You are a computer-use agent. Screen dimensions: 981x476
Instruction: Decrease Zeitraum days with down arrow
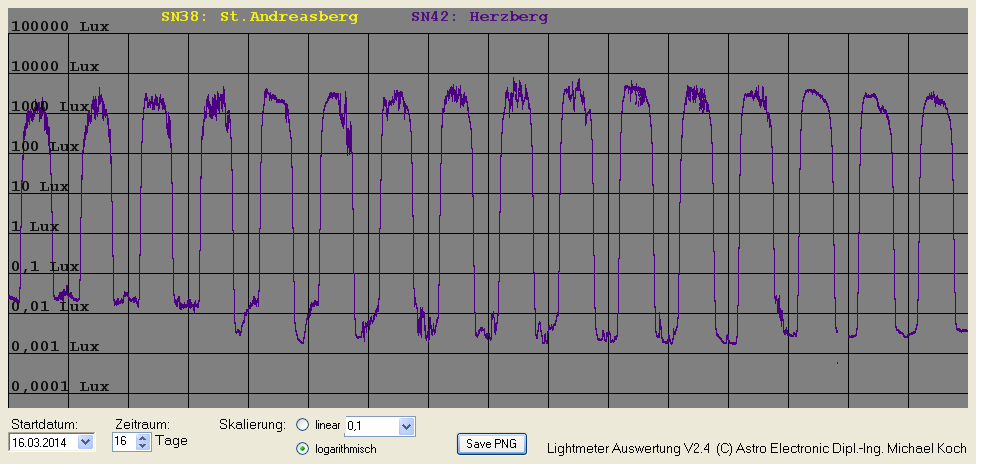[x=143, y=446]
